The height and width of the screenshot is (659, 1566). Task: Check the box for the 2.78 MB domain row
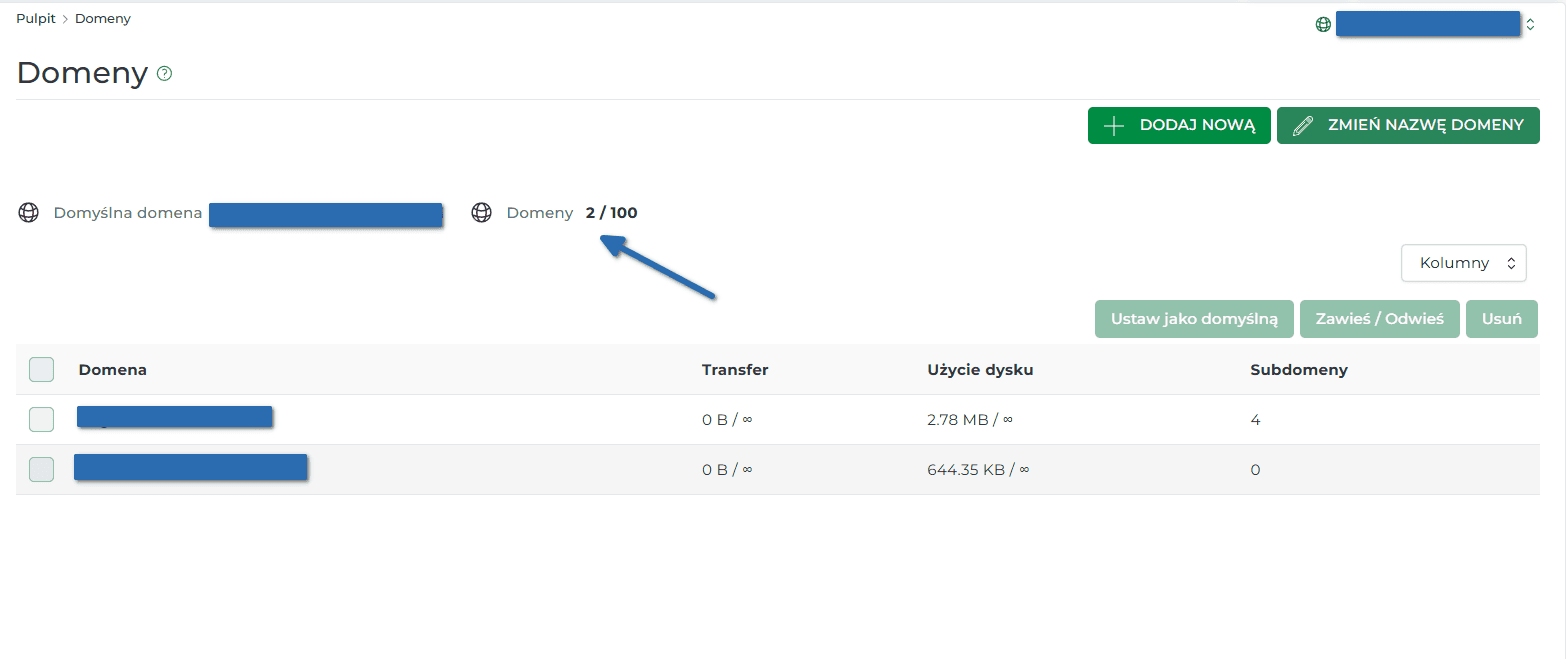coord(41,420)
